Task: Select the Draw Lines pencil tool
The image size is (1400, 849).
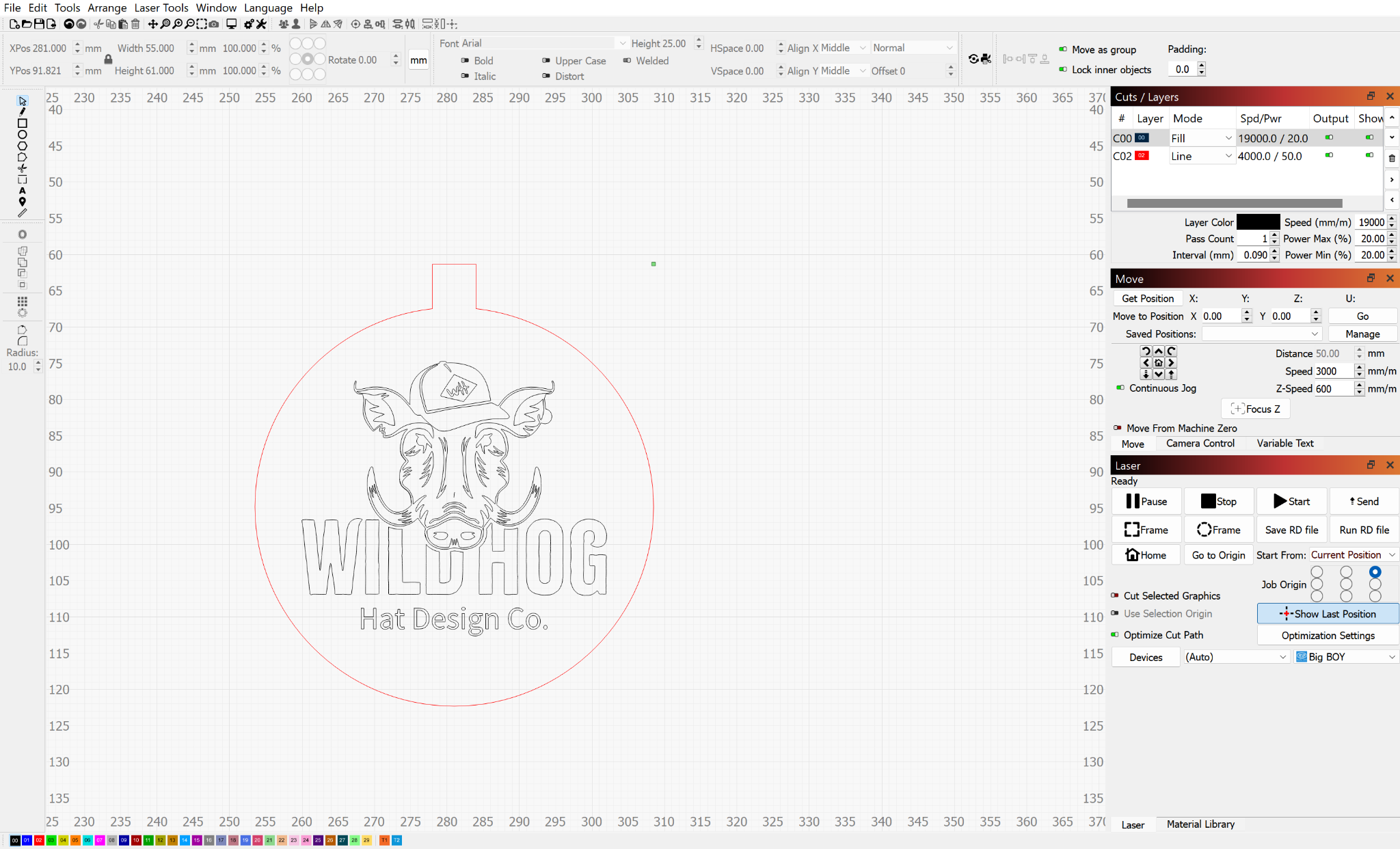Action: pos(22,112)
